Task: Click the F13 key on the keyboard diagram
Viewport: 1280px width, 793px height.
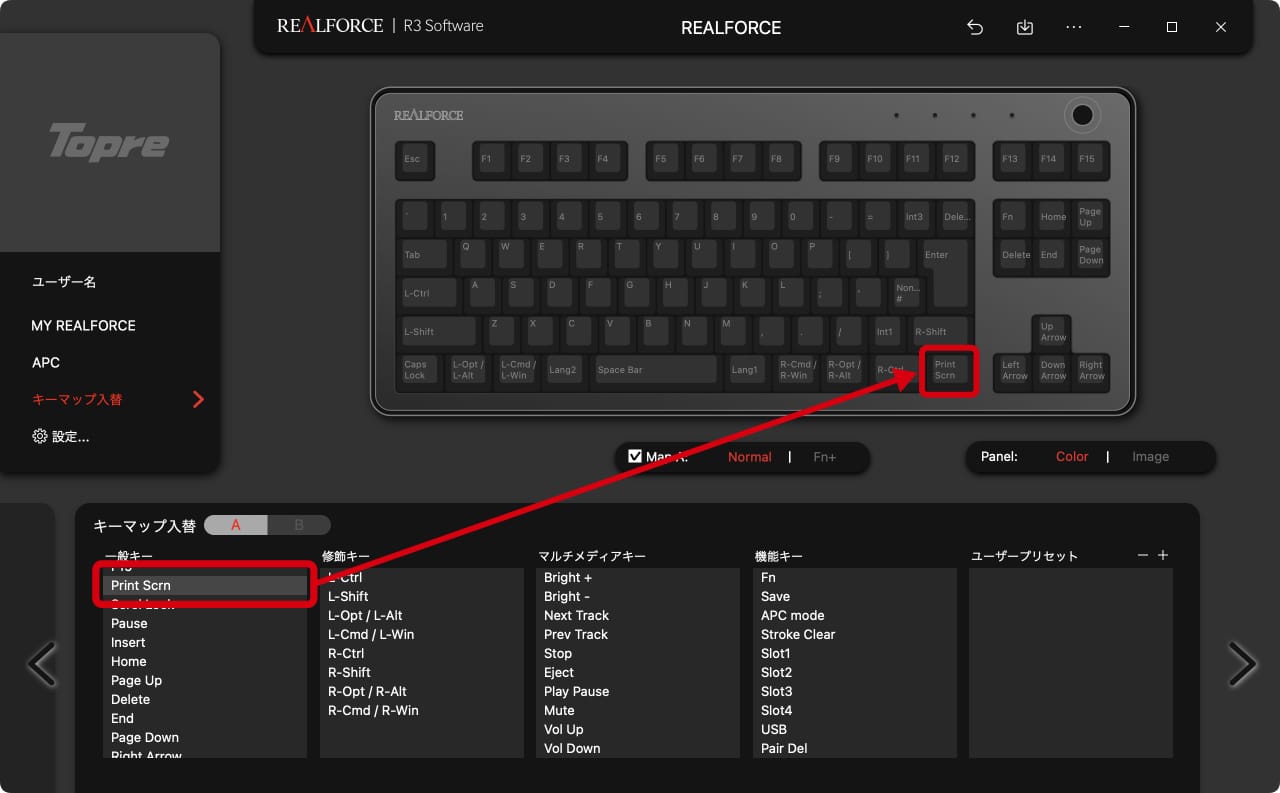Action: pyautogui.click(x=1011, y=160)
